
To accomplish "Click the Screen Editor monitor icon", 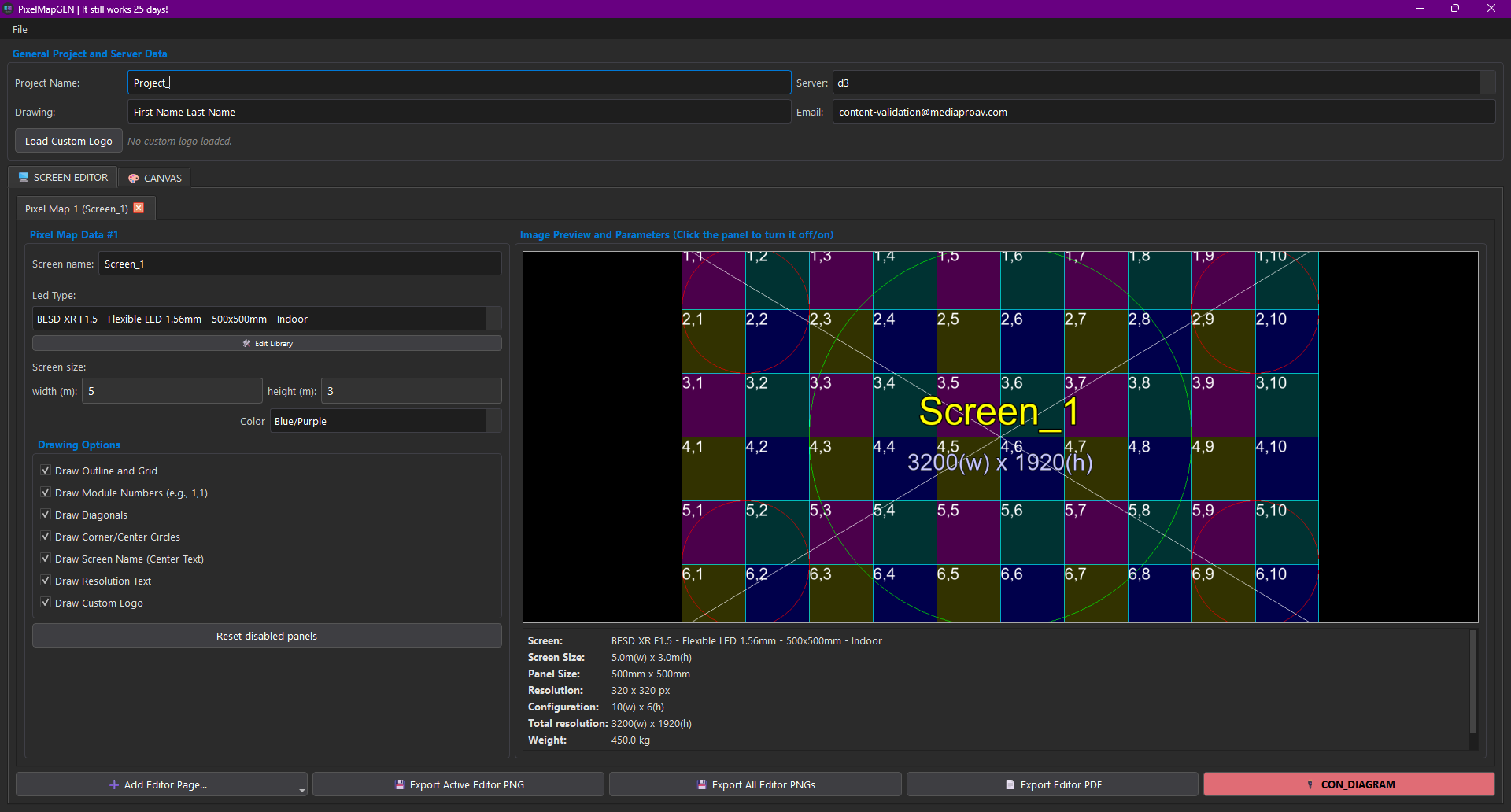I will pos(24,178).
